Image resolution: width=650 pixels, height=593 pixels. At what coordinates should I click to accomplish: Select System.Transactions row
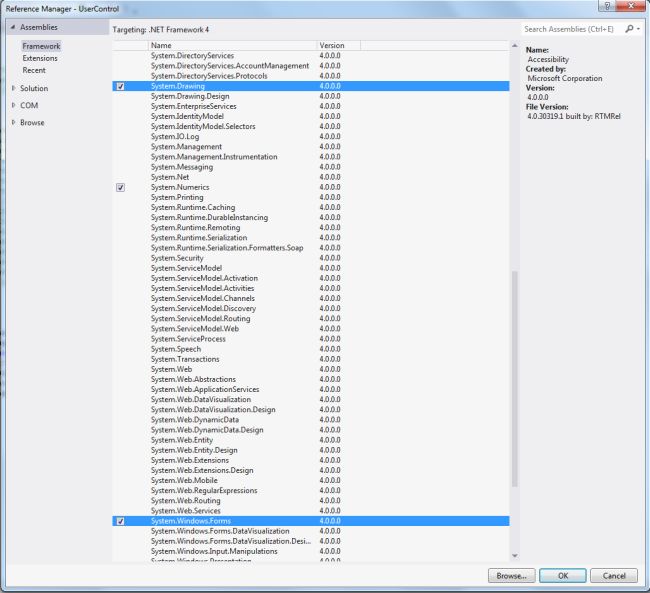(x=310, y=359)
